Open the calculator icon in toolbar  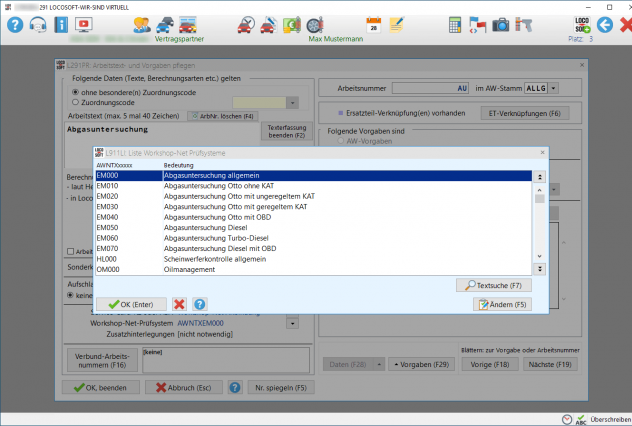tap(455, 24)
